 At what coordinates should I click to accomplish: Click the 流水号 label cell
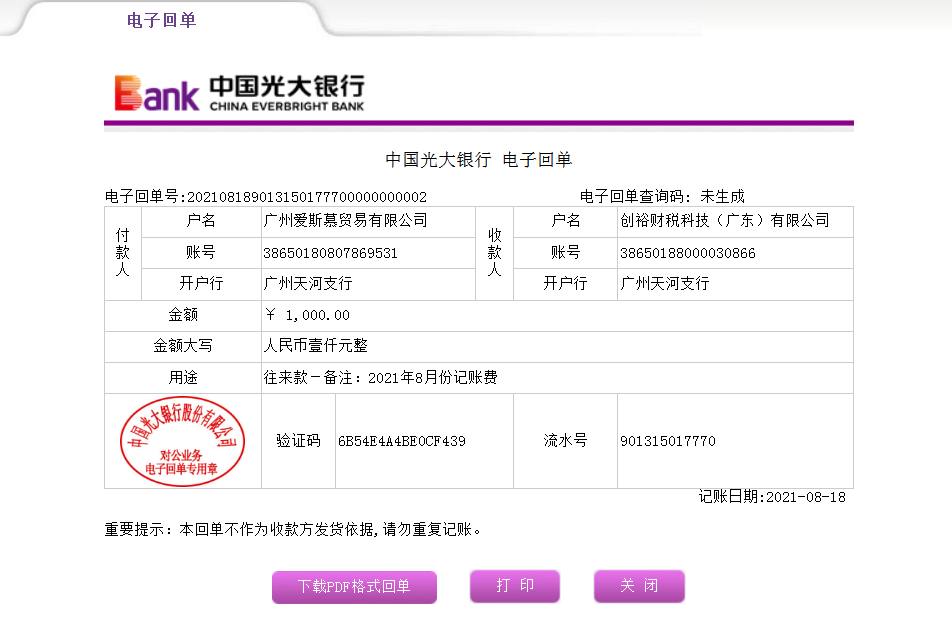[565, 441]
